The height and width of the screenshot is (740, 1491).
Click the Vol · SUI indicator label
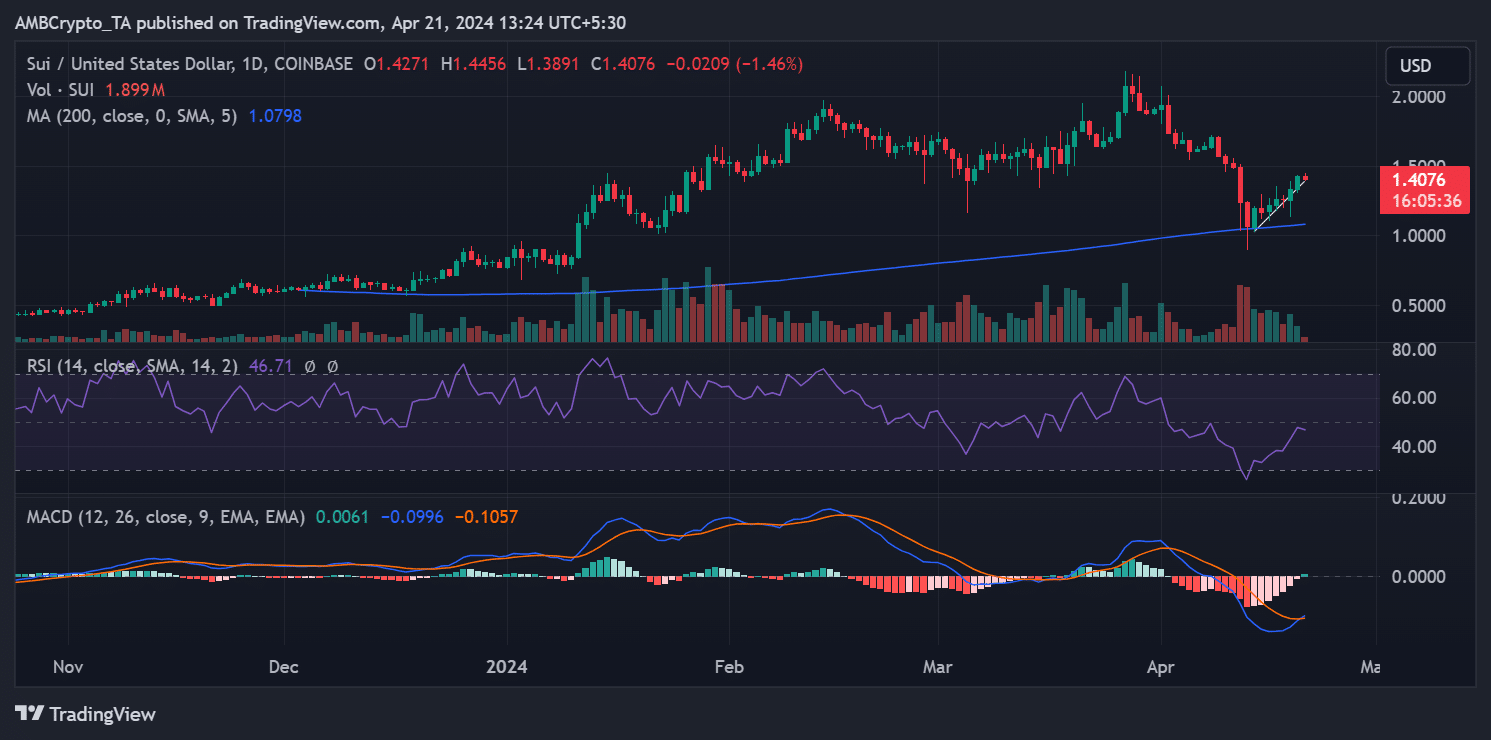(x=61, y=90)
